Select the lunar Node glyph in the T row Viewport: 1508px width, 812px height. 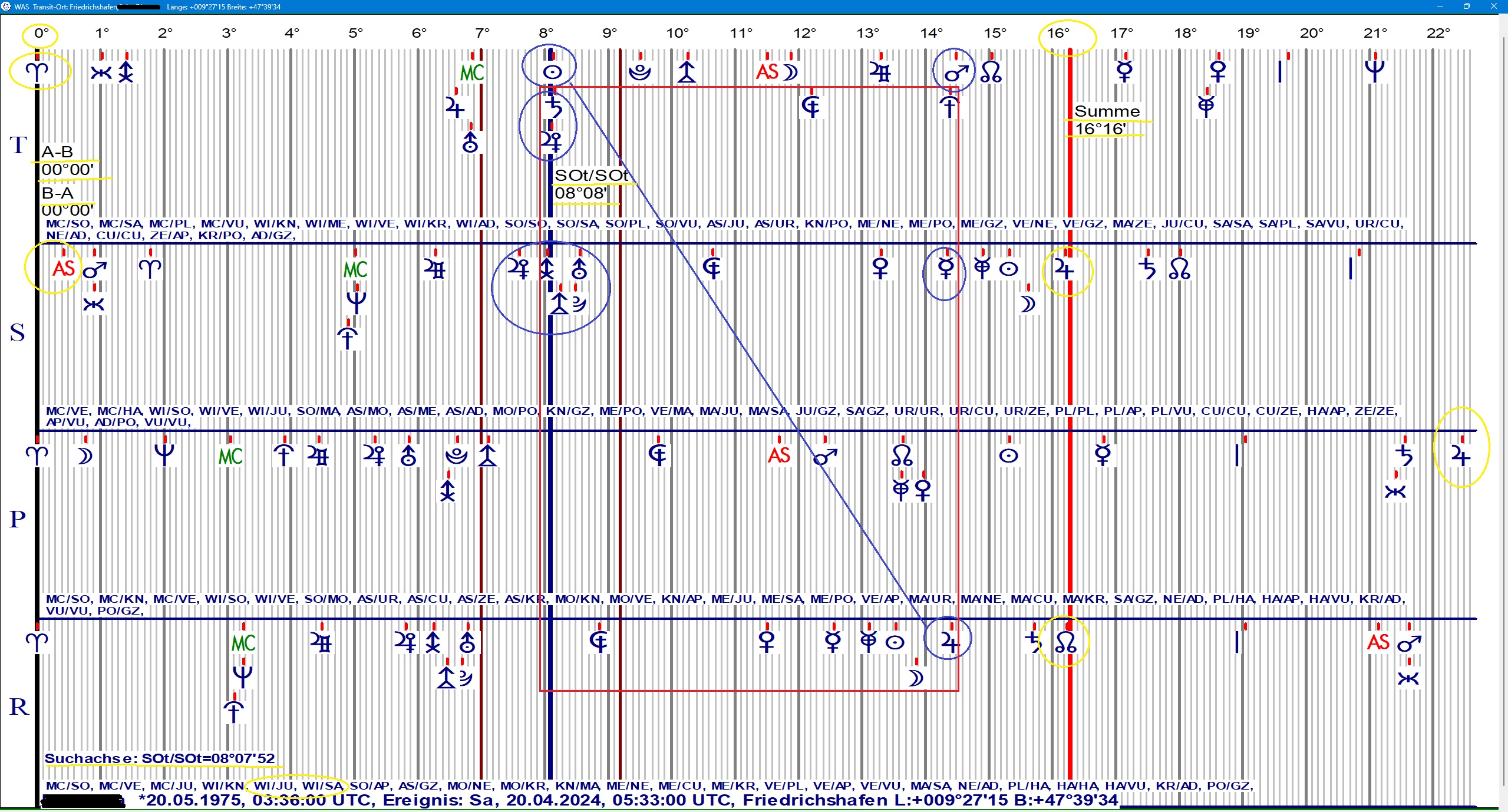point(991,72)
